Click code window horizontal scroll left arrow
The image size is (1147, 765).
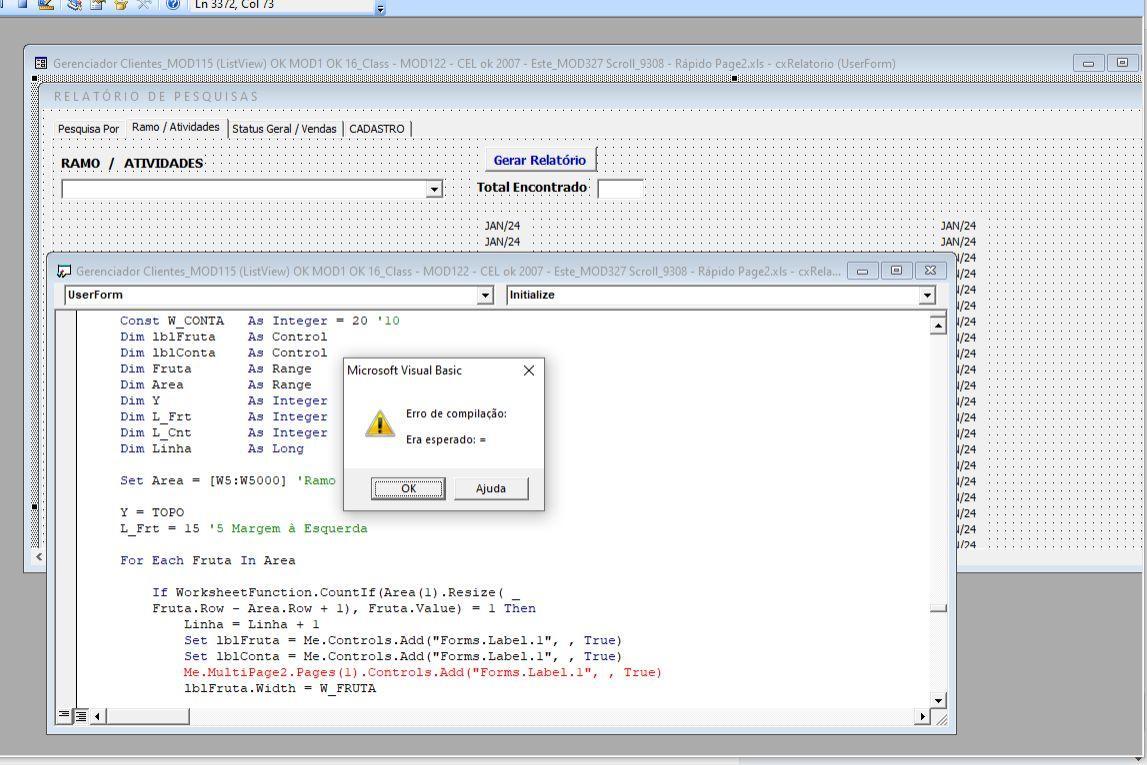pyautogui.click(x=98, y=716)
